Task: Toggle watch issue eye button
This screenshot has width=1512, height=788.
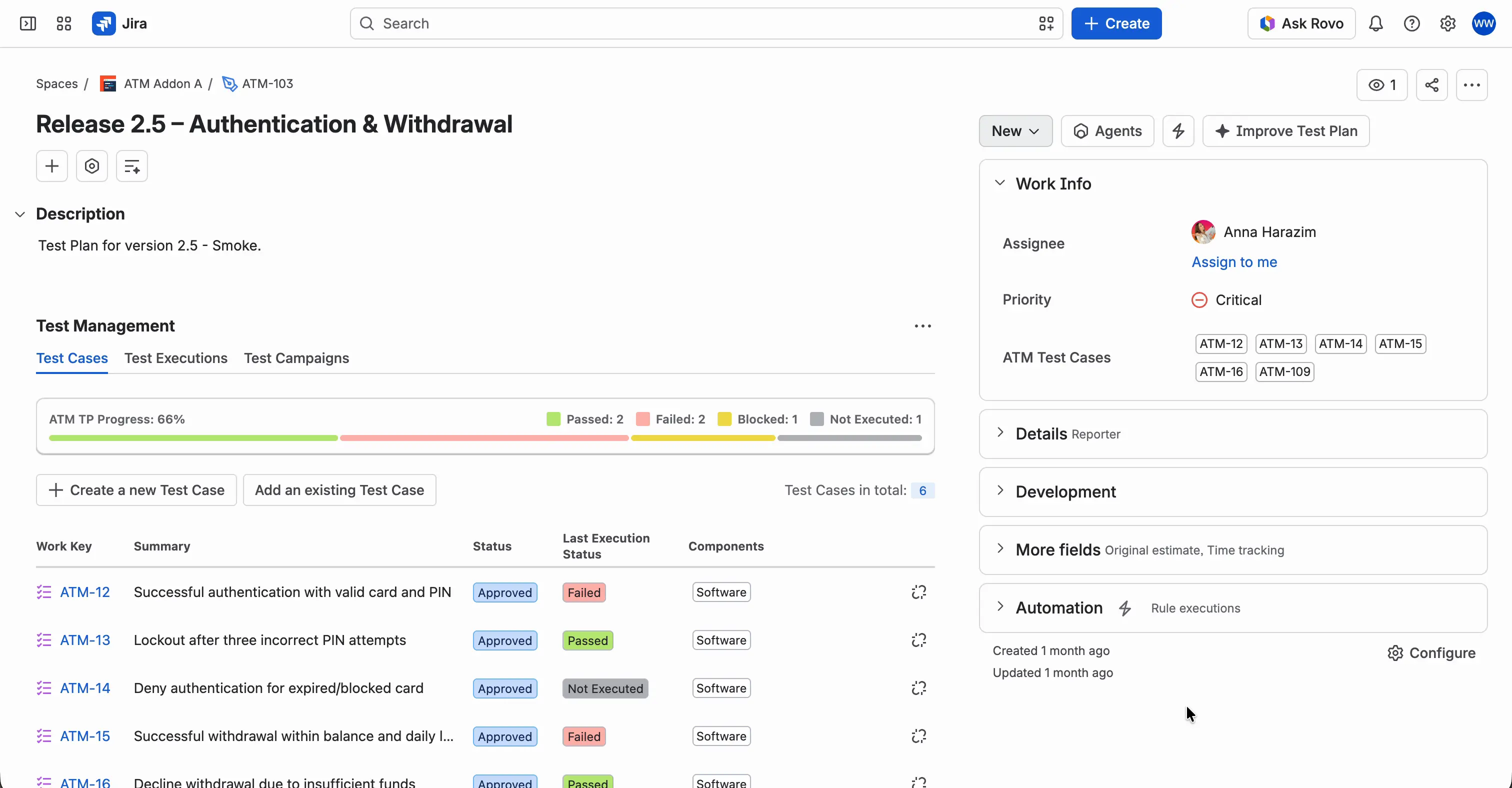Action: click(1381, 85)
